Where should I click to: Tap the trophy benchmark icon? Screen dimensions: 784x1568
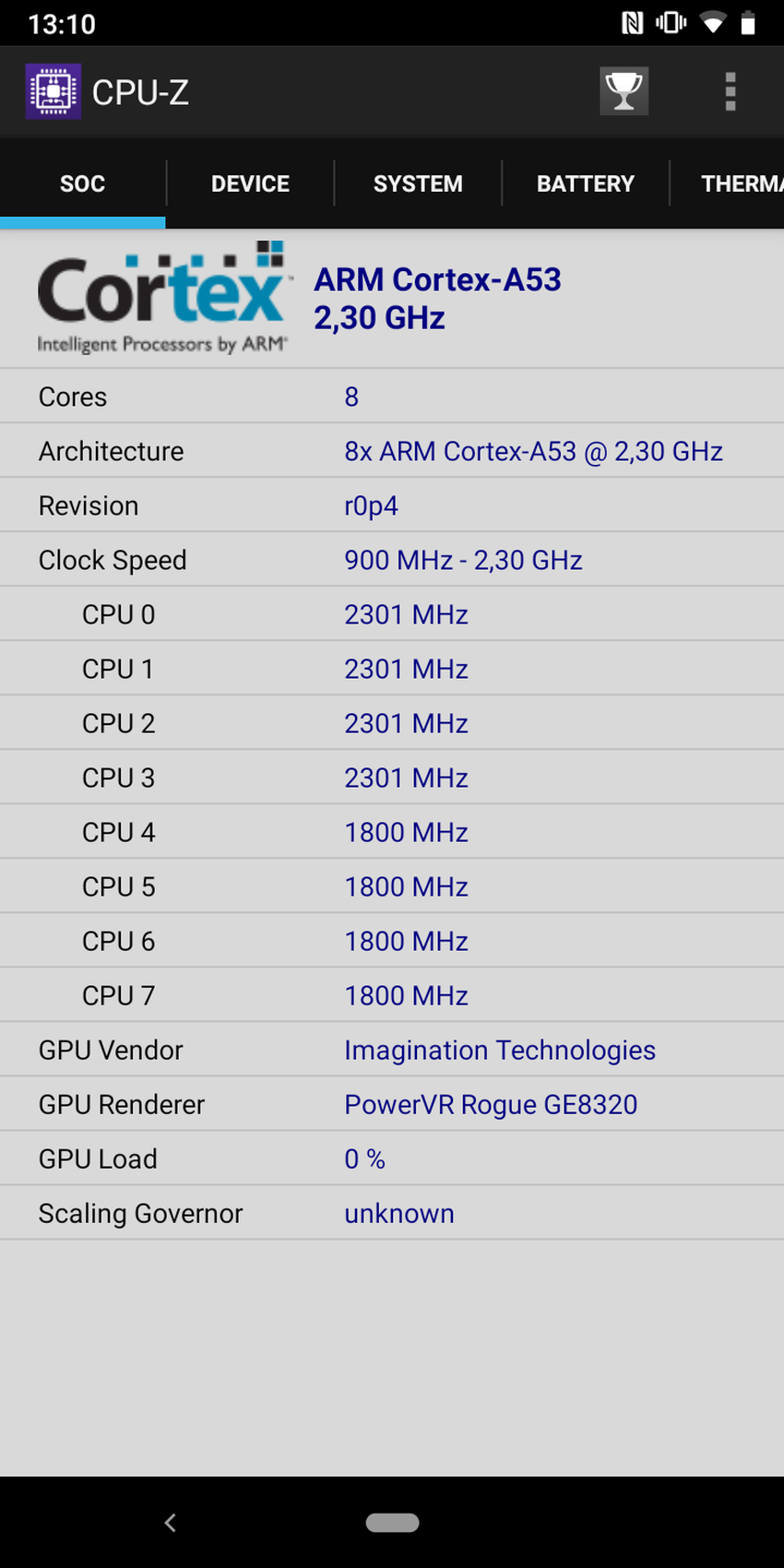coord(624,91)
